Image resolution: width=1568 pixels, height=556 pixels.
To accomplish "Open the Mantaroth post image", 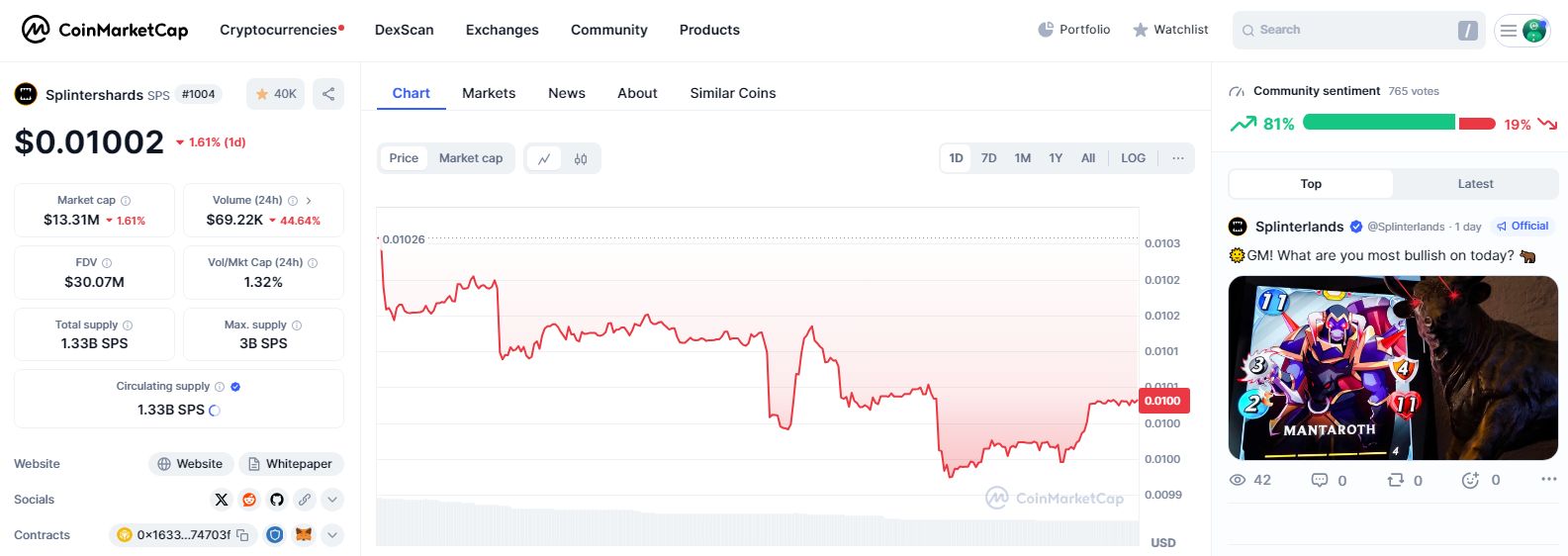I will pos(1393,368).
